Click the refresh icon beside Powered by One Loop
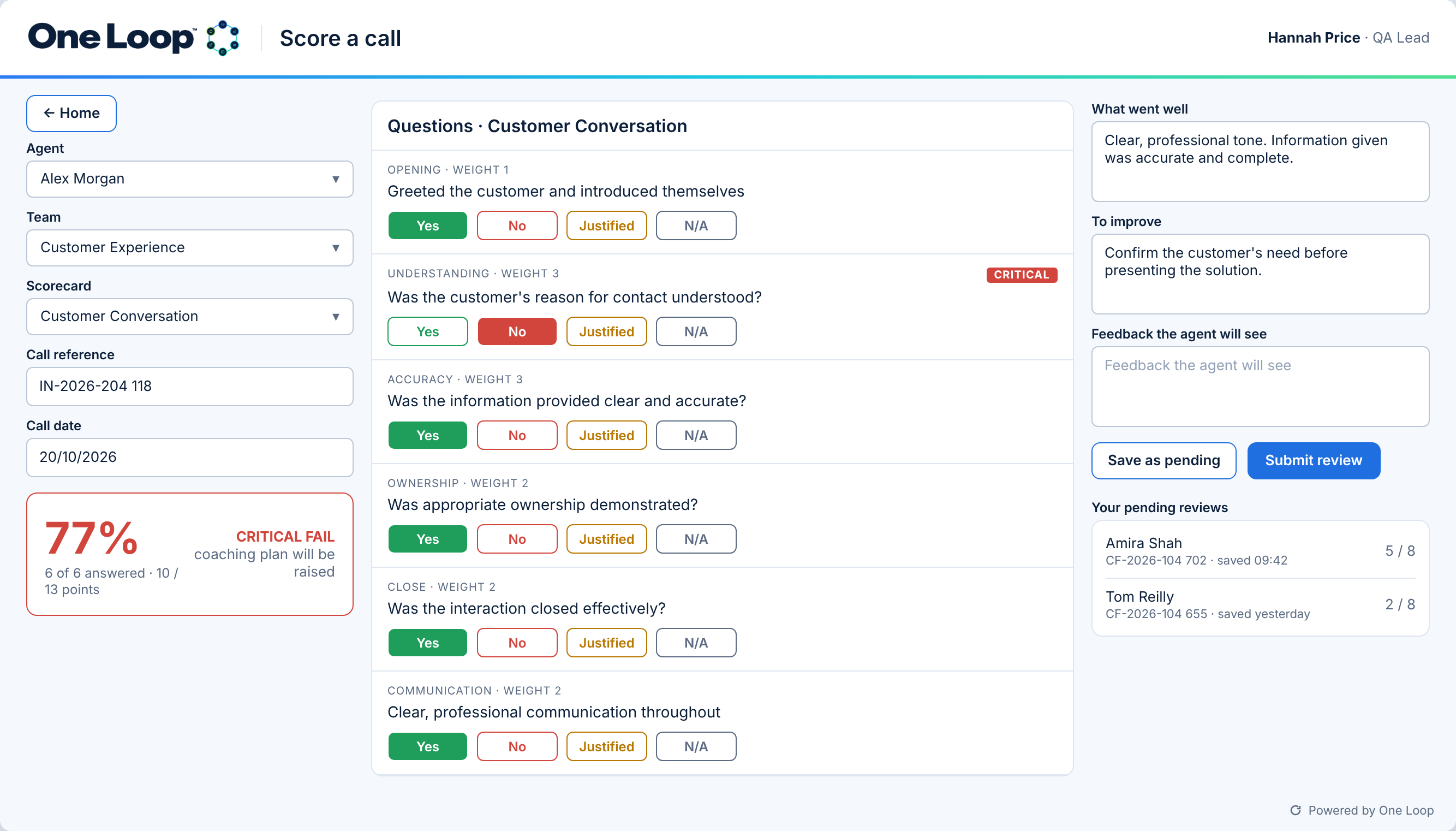This screenshot has width=1456, height=831. tap(1296, 810)
